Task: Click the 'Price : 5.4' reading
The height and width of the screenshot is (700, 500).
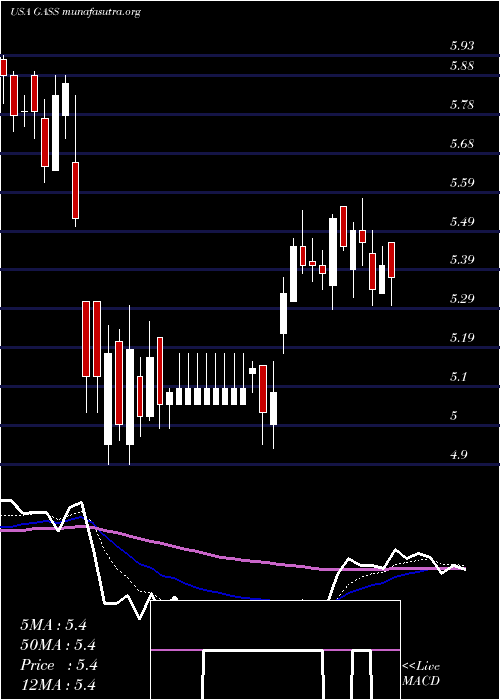Action: click(x=58, y=665)
